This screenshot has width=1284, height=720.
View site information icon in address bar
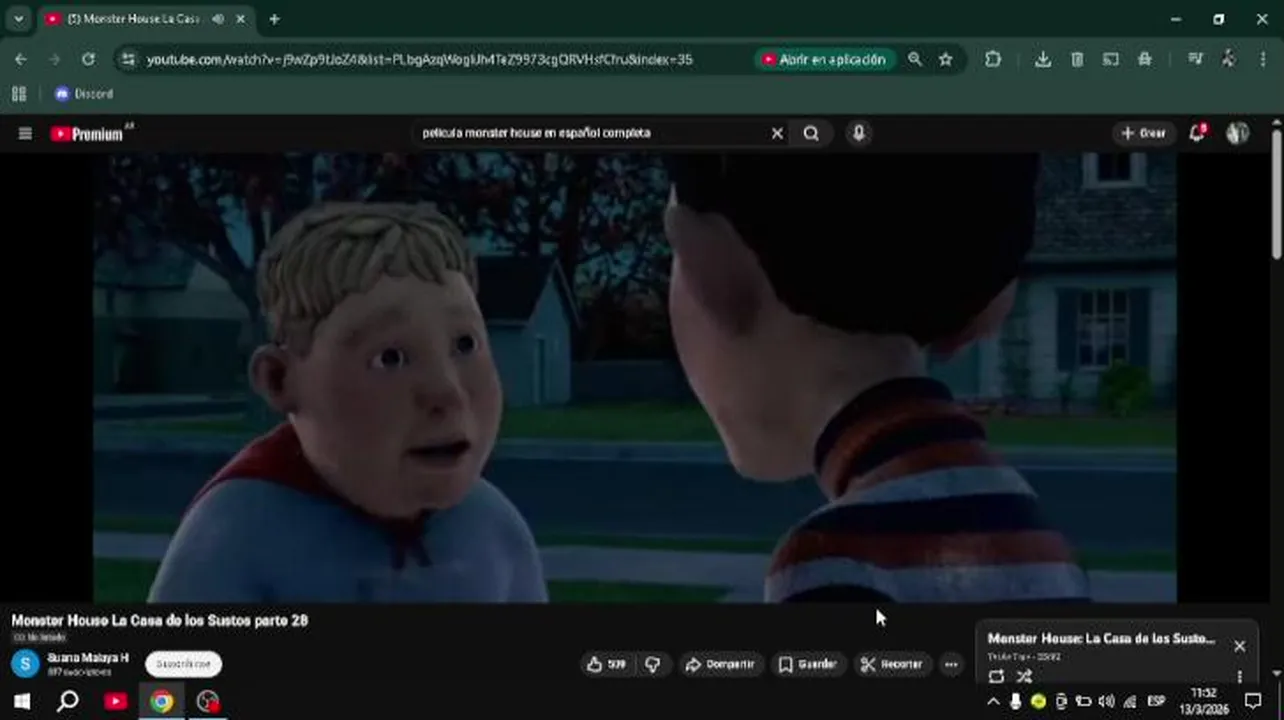tap(128, 60)
